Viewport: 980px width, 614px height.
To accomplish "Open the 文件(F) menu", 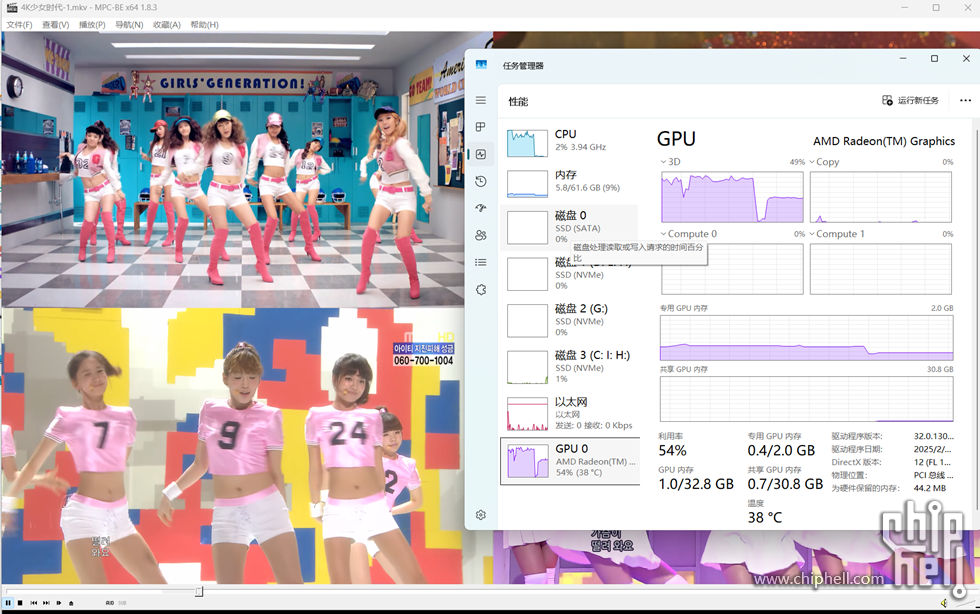I will [x=19, y=24].
